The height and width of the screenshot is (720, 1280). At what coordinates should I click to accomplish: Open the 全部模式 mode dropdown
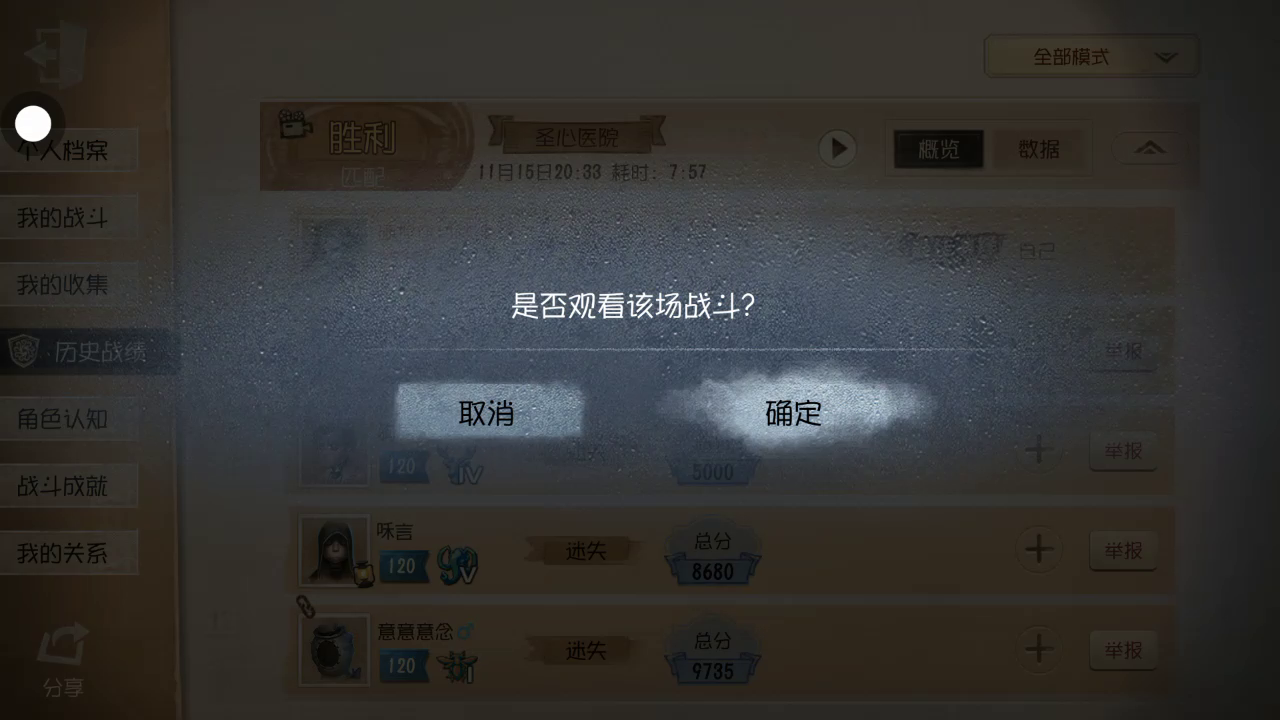(1091, 57)
